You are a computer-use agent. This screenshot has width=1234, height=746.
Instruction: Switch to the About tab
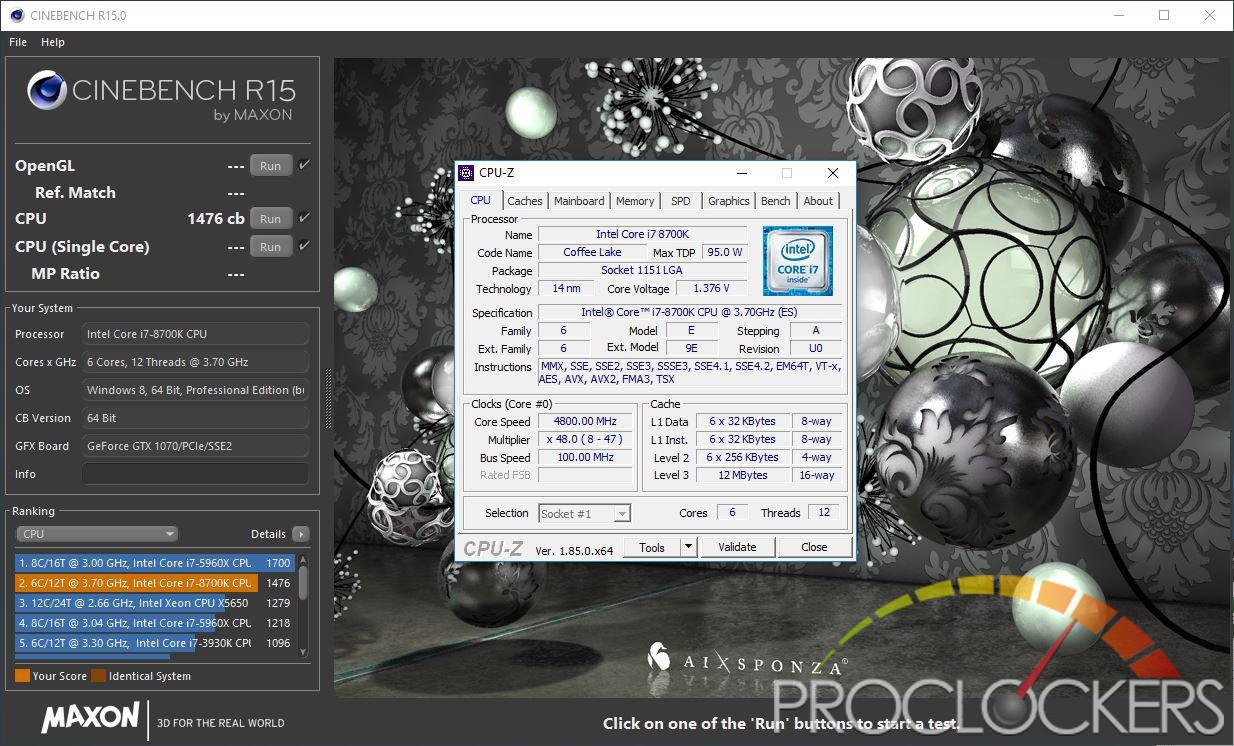pyautogui.click(x=818, y=201)
